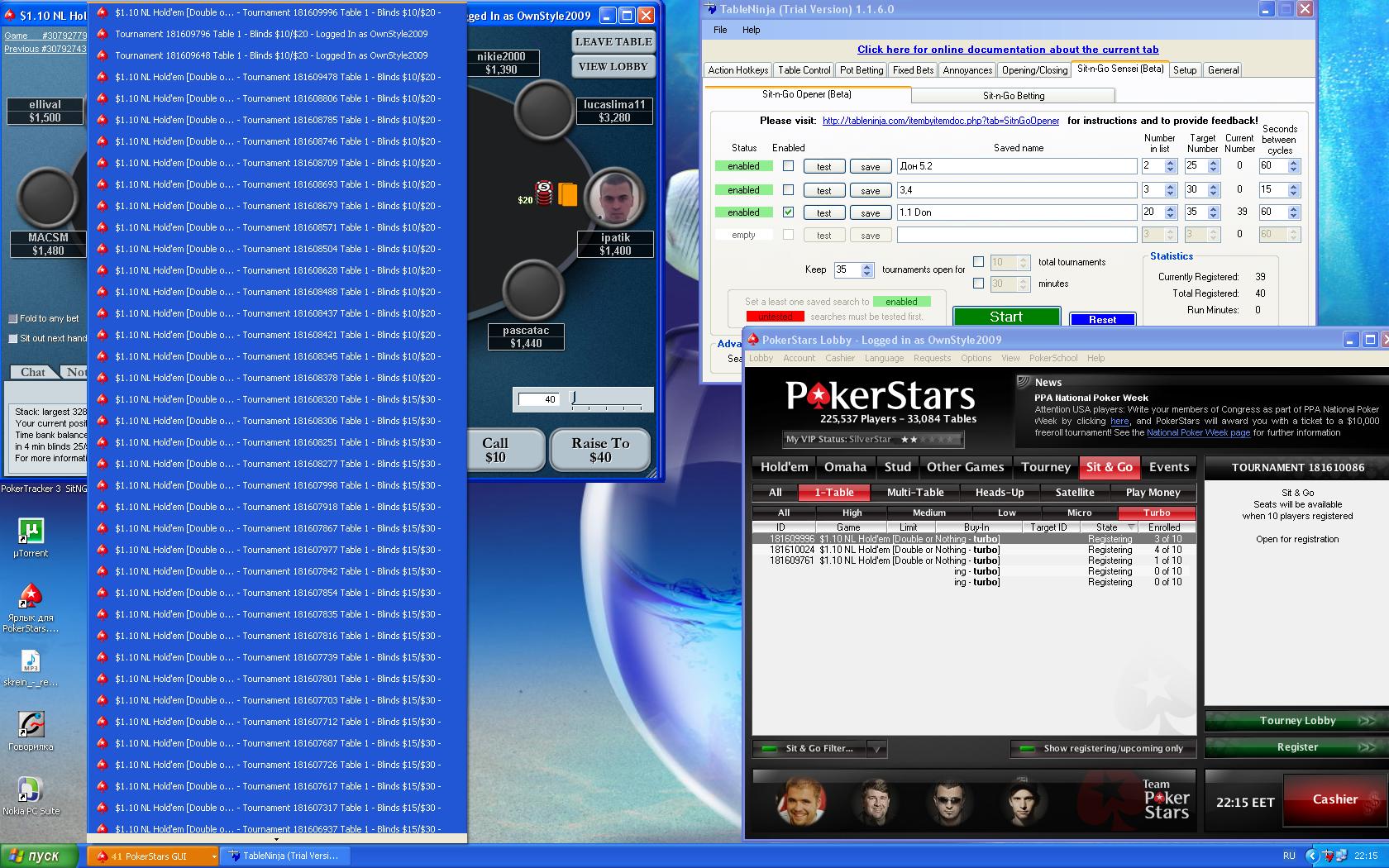Select the Heads-Up filter tab
Screen dimensions: 1389x868
[x=1000, y=493]
